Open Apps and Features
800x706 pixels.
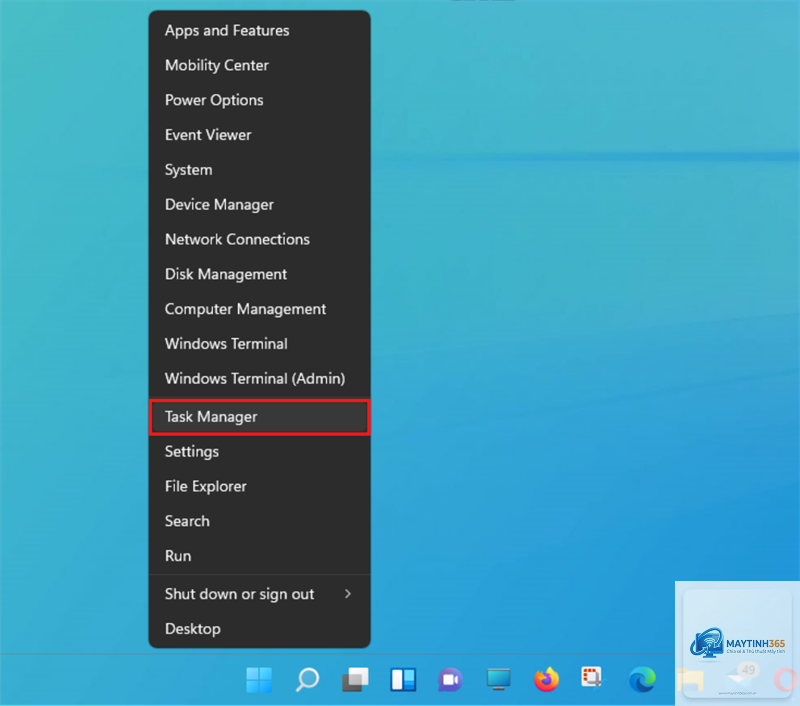point(259,31)
